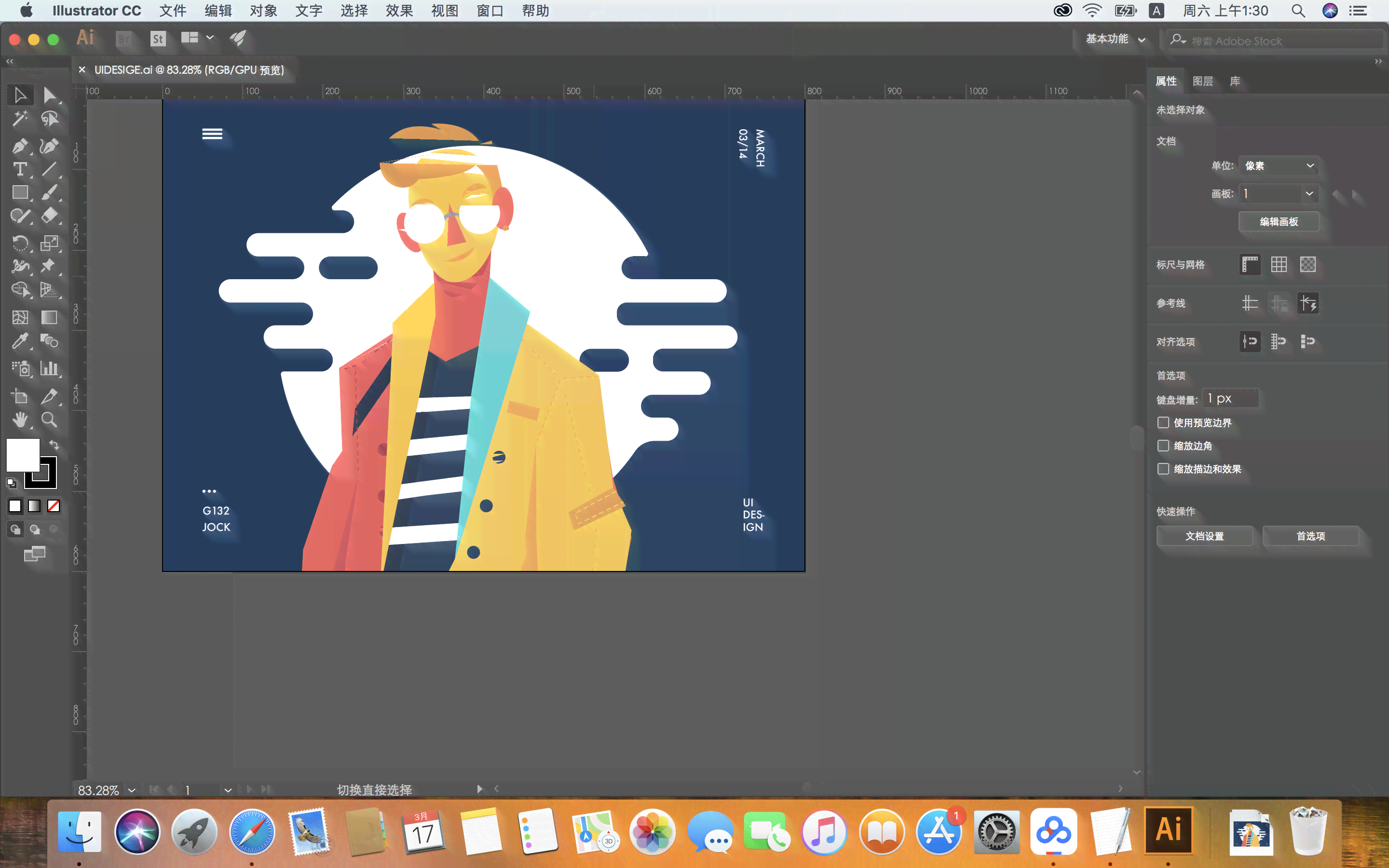1389x868 pixels.
Task: Toggle snap to point in 对齐选项
Action: 1250,341
